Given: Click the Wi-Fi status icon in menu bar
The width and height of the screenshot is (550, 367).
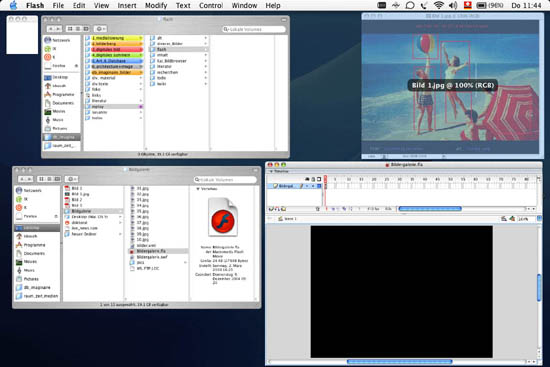Looking at the screenshot, I should (x=438, y=5).
